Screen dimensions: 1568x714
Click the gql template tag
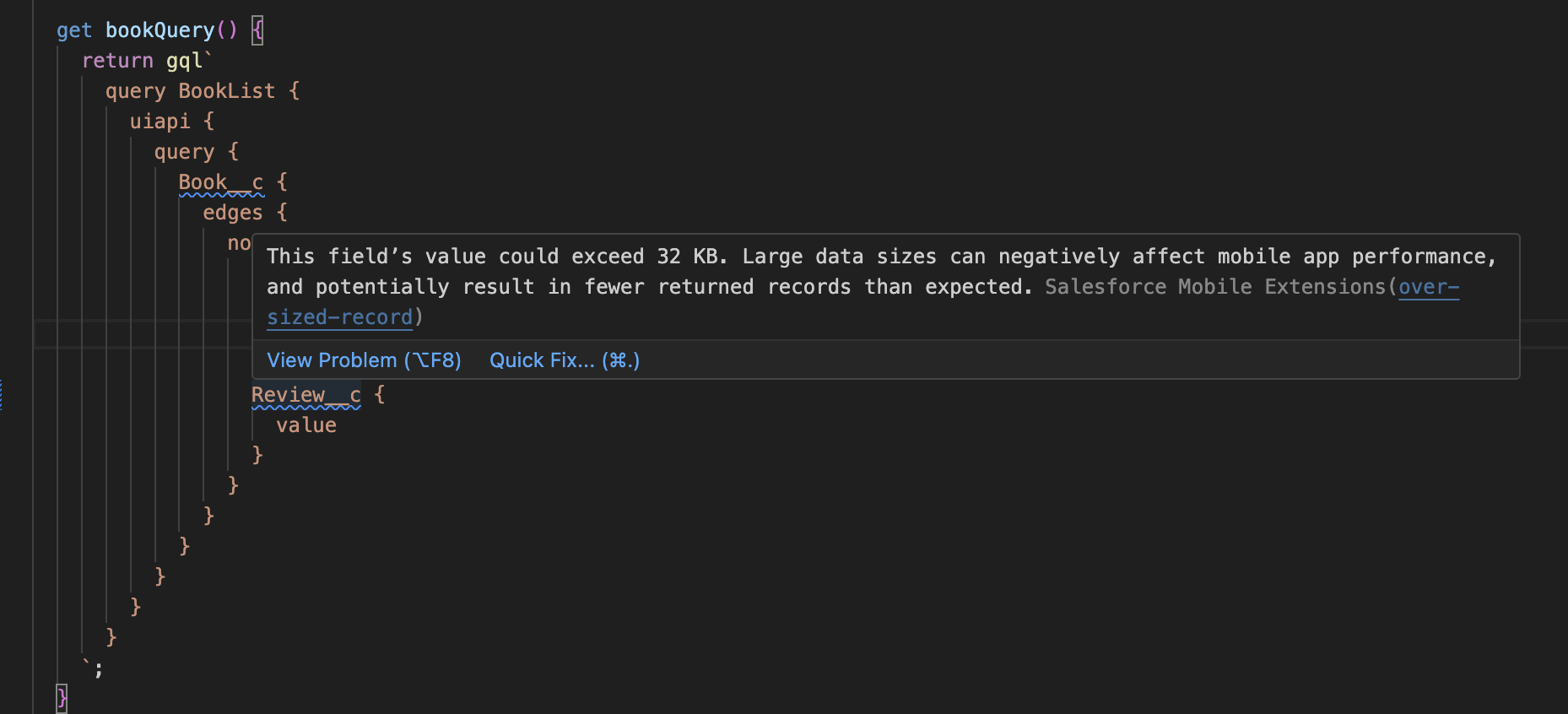click(183, 61)
